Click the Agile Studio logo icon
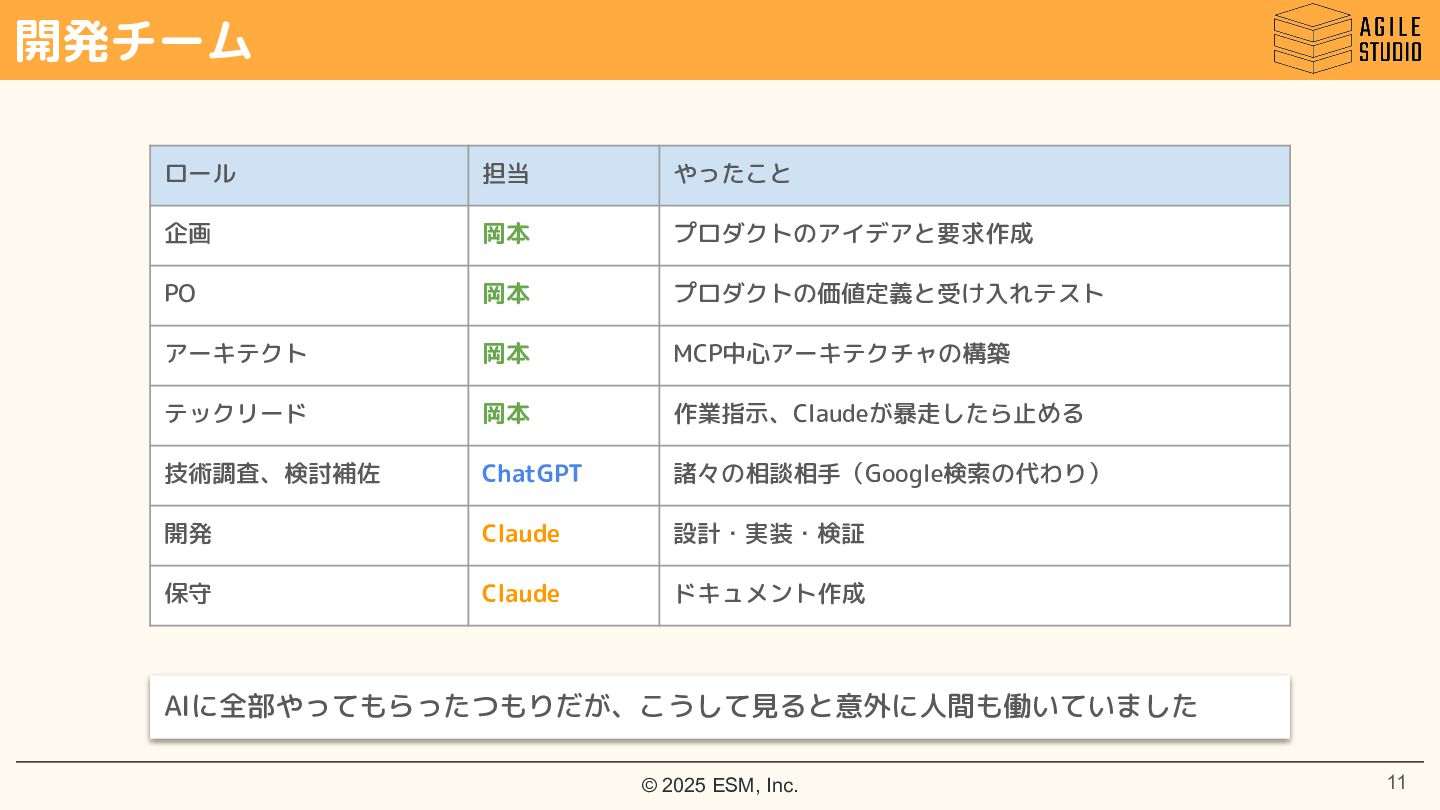Screen dimensions: 1440x810 pos(1311,38)
